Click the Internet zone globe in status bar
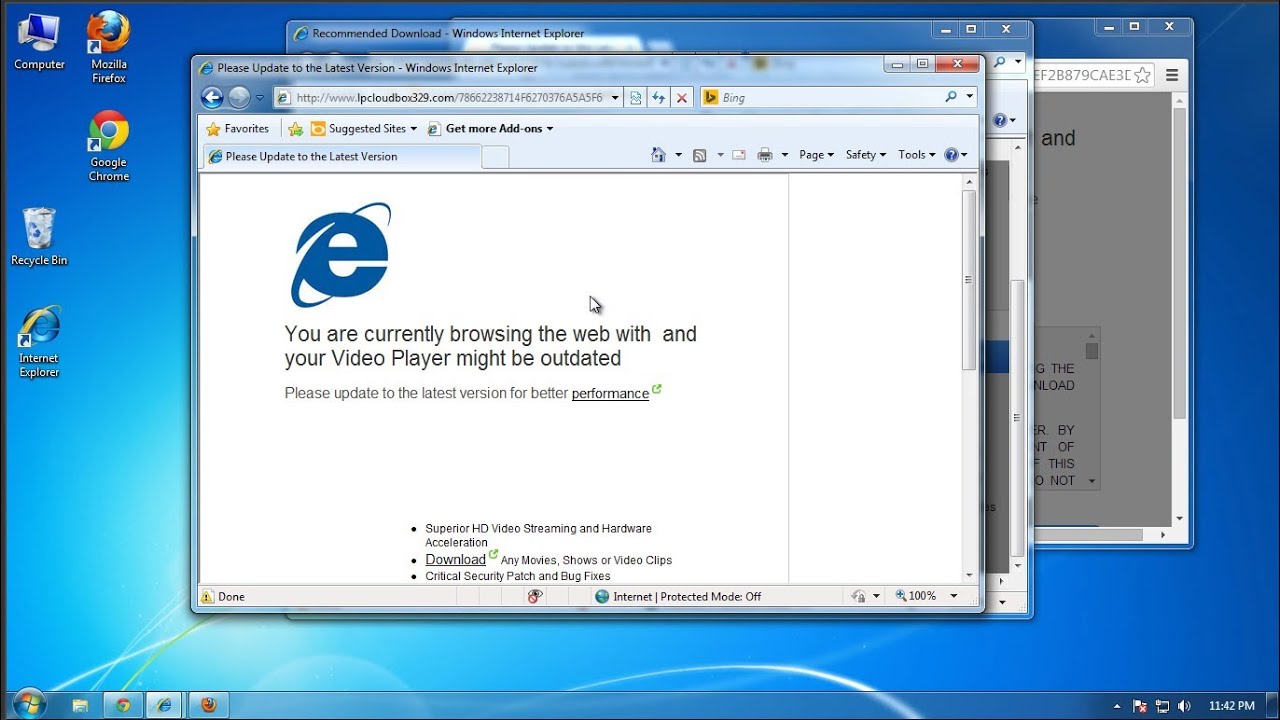This screenshot has width=1280, height=720. coord(602,596)
